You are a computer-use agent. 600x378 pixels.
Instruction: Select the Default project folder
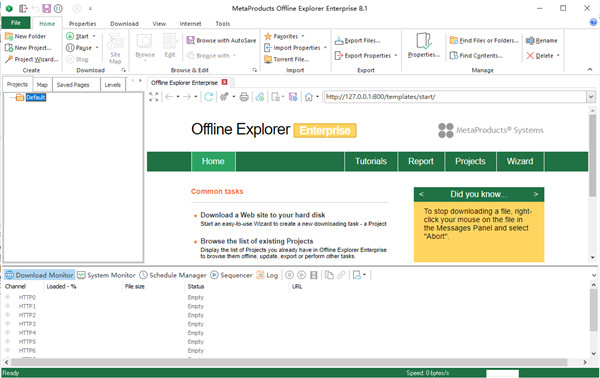[36, 98]
